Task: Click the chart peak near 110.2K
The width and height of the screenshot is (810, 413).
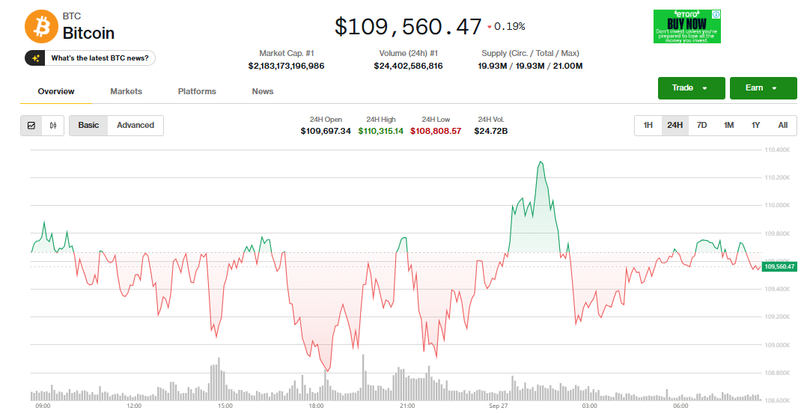Action: click(540, 162)
